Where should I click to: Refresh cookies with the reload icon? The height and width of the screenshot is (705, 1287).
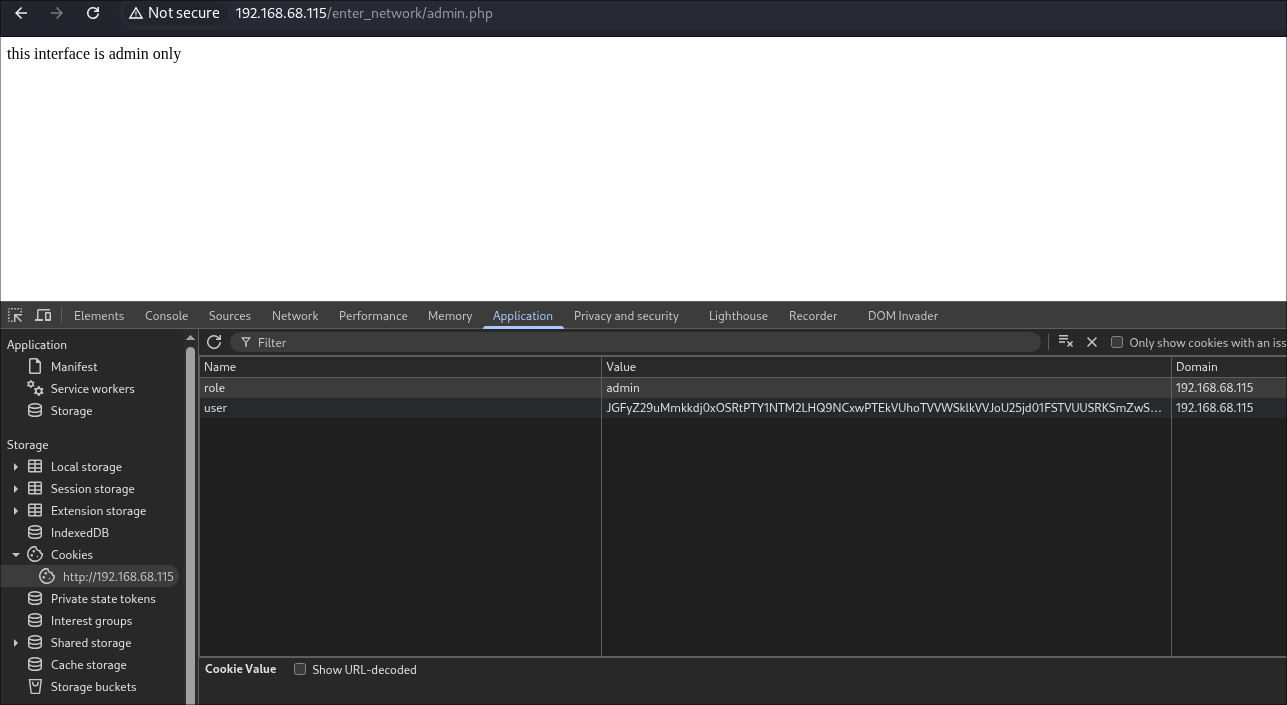214,342
